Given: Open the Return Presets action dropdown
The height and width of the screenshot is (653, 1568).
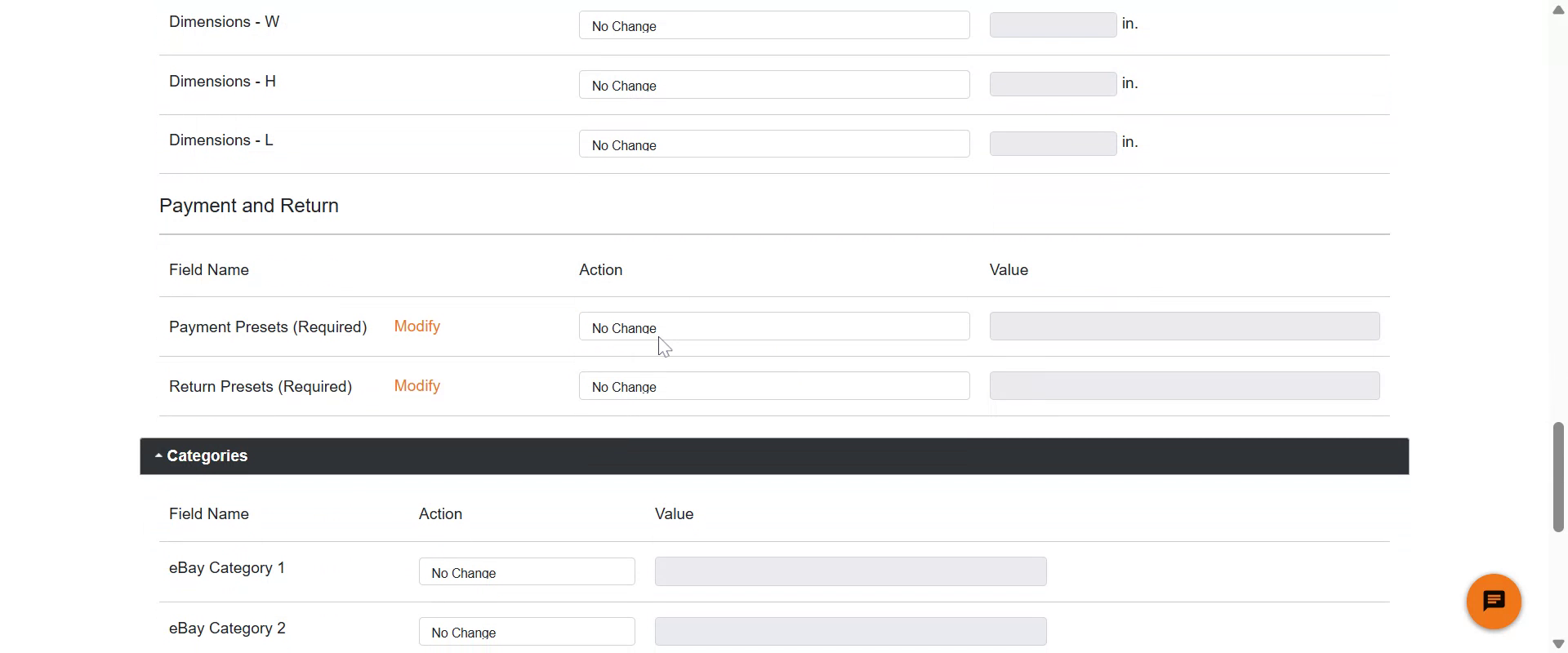Looking at the screenshot, I should point(773,386).
